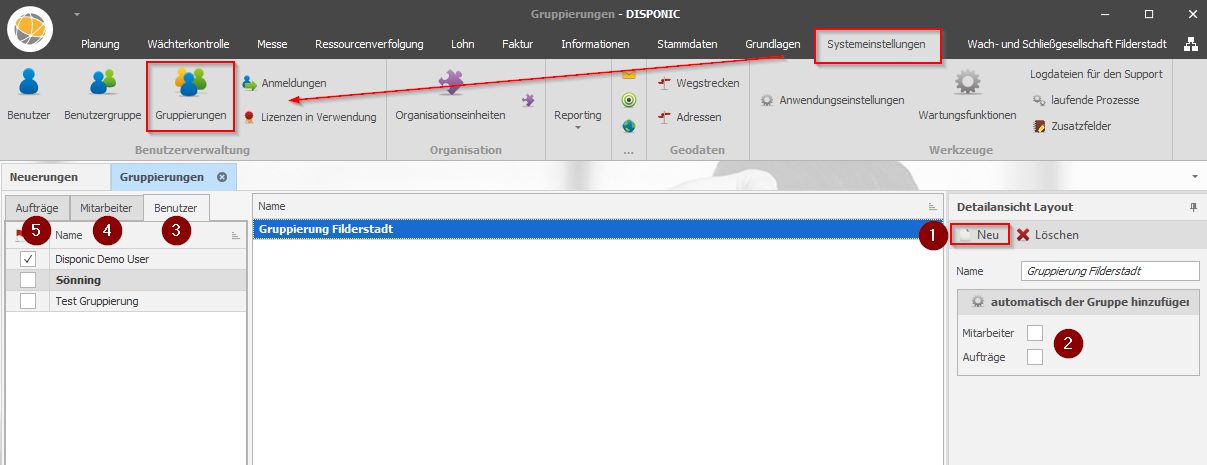1207x465 pixels.
Task: Open the Stammdaten ribbon tab
Action: (687, 44)
